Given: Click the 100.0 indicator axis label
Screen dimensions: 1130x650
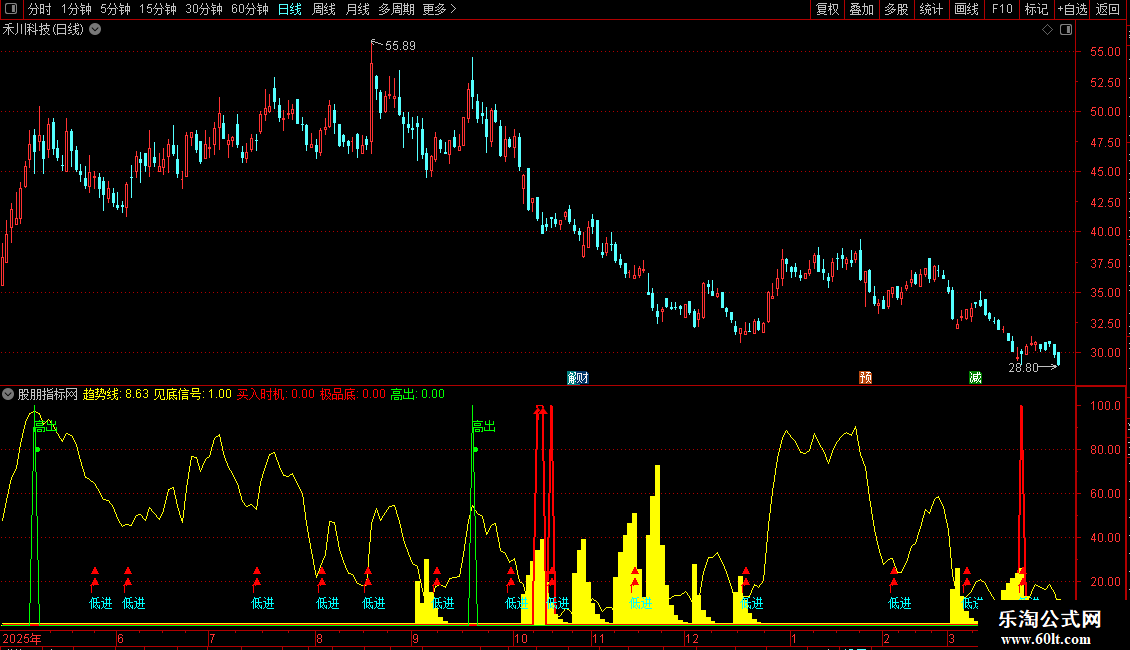Looking at the screenshot, I should tap(1105, 406).
